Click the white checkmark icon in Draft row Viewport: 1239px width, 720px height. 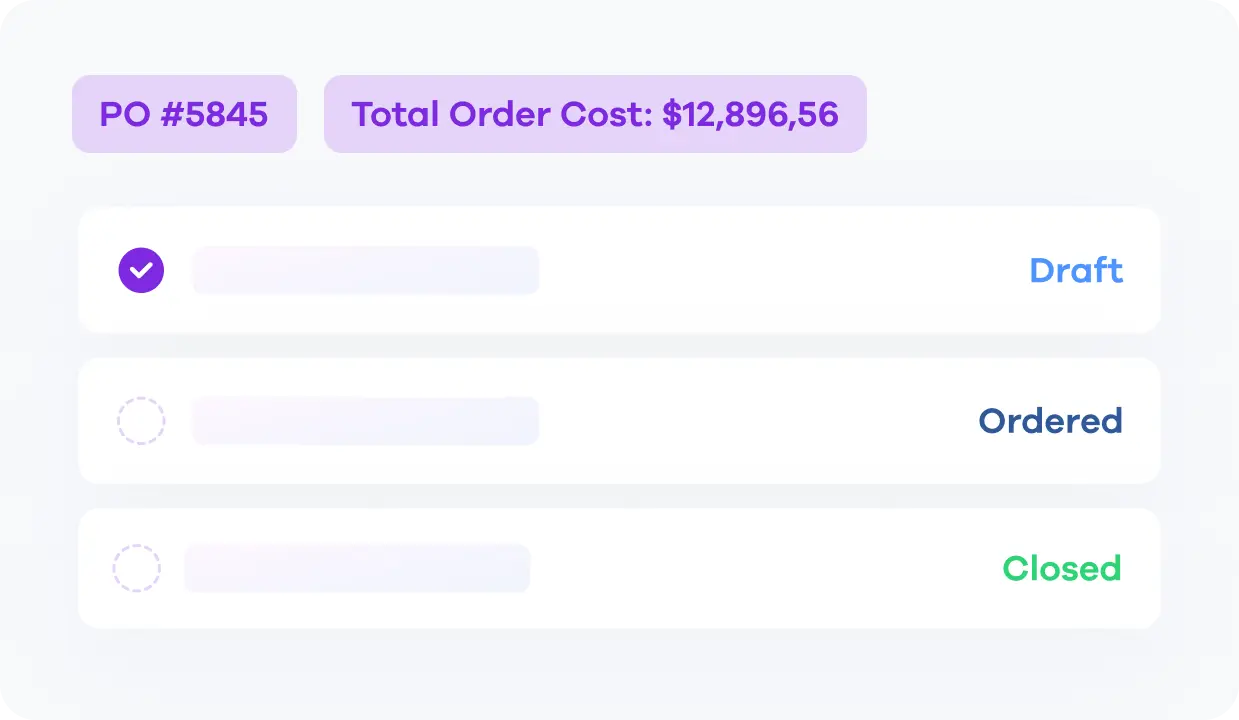point(142,270)
